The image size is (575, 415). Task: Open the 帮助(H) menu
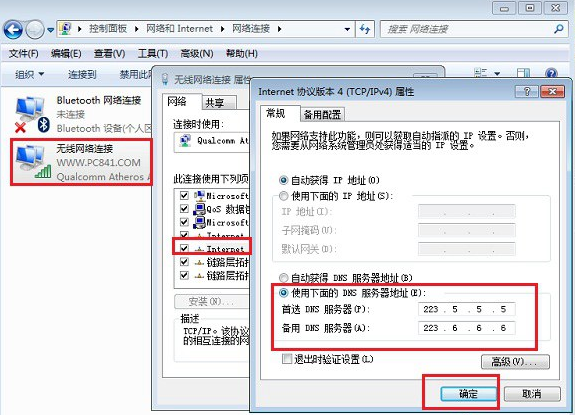[242, 54]
